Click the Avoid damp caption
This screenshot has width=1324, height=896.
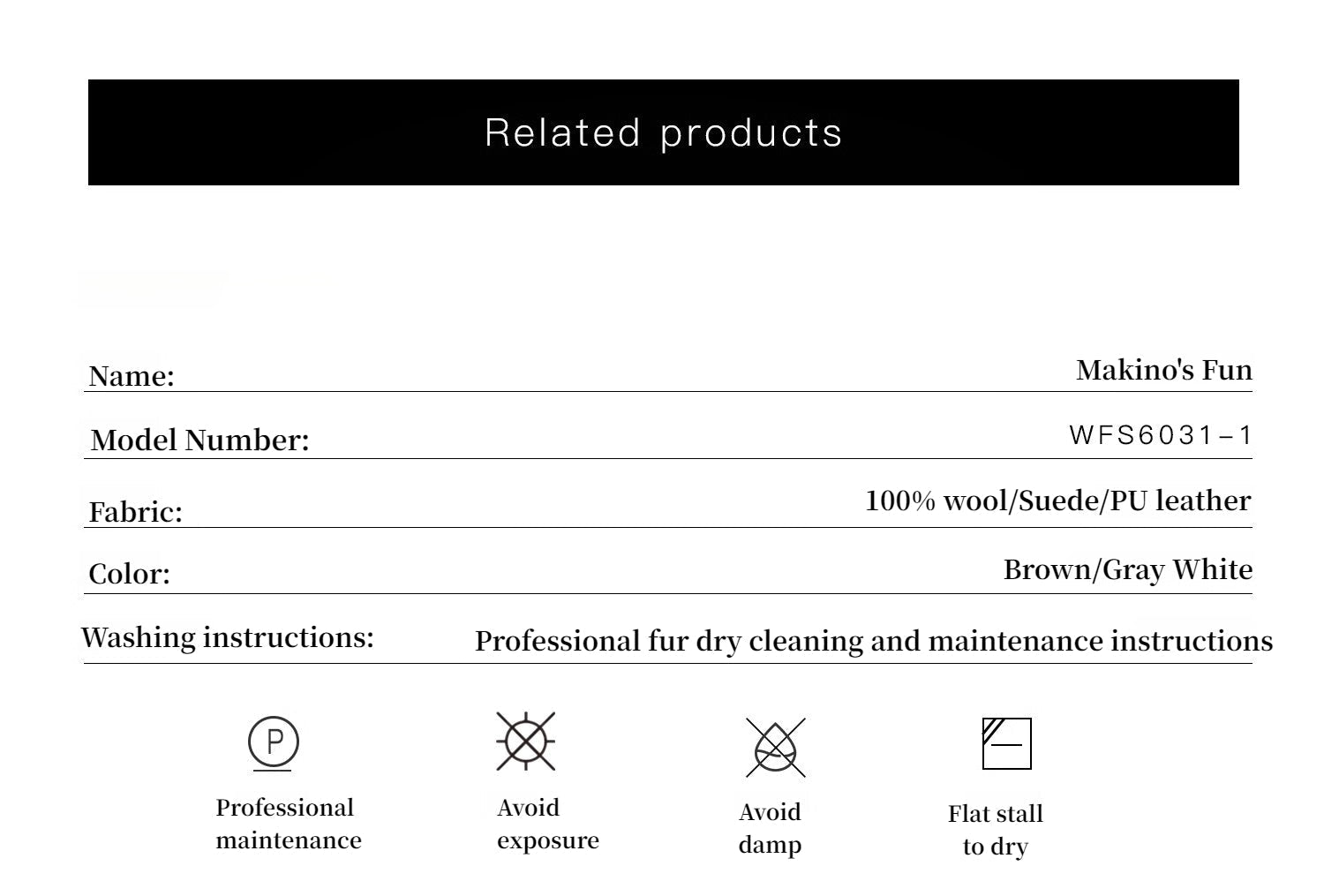point(770,828)
